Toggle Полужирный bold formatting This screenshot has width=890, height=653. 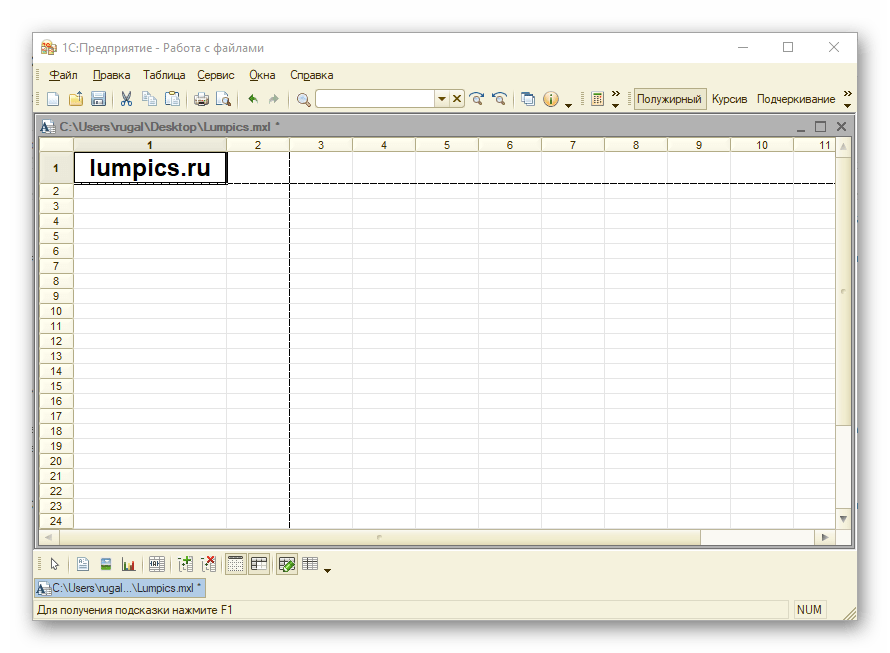(670, 99)
